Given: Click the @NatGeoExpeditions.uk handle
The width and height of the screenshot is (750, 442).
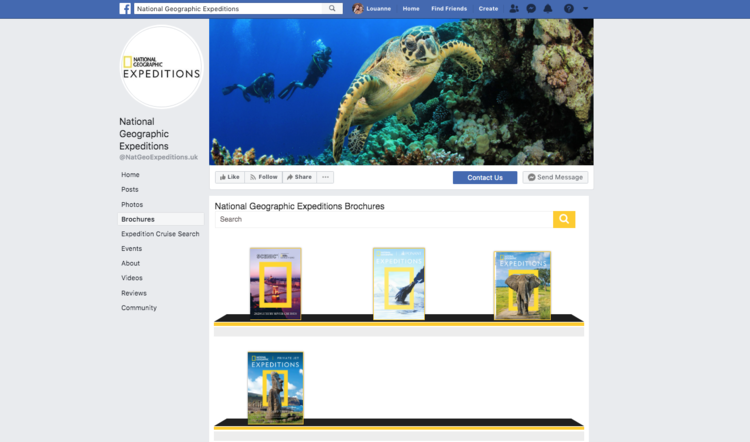Looking at the screenshot, I should pyautogui.click(x=158, y=157).
